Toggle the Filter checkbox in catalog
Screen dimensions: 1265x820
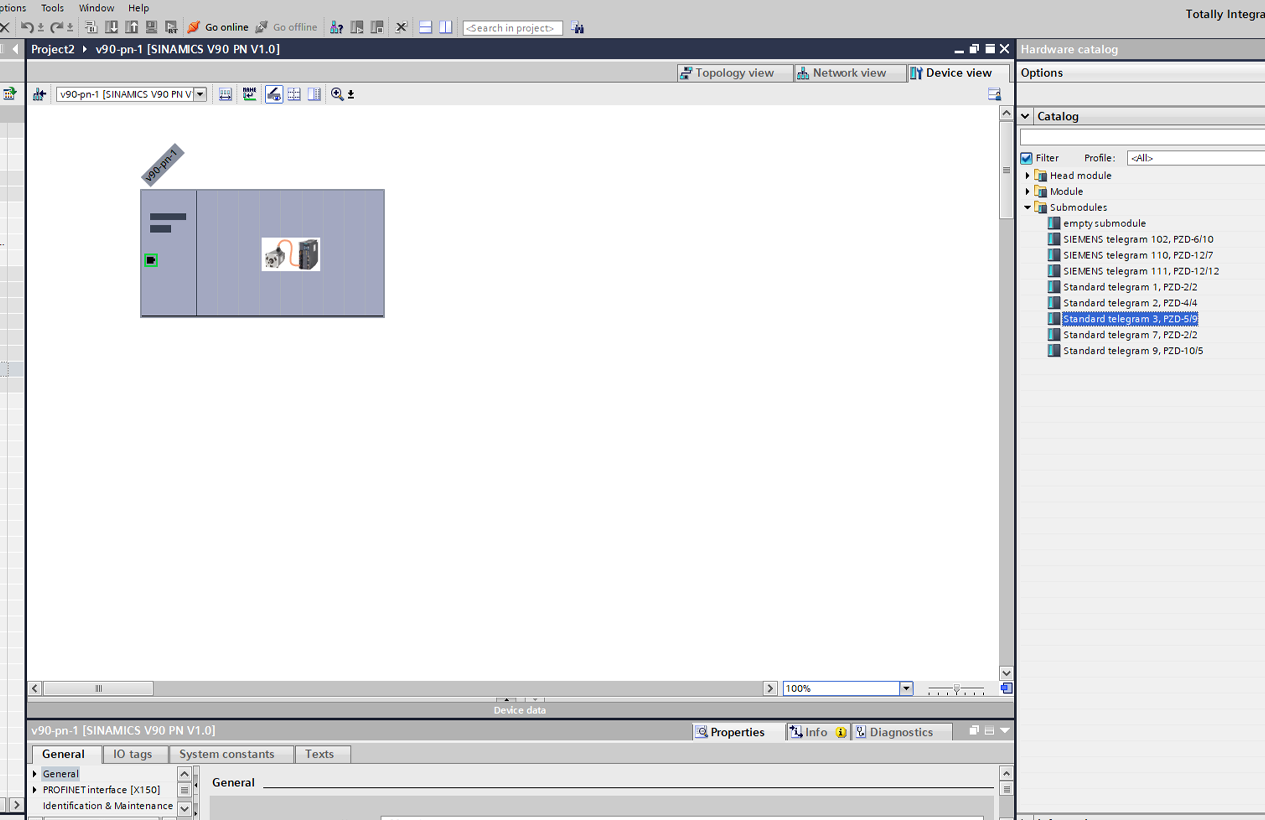click(x=1026, y=158)
